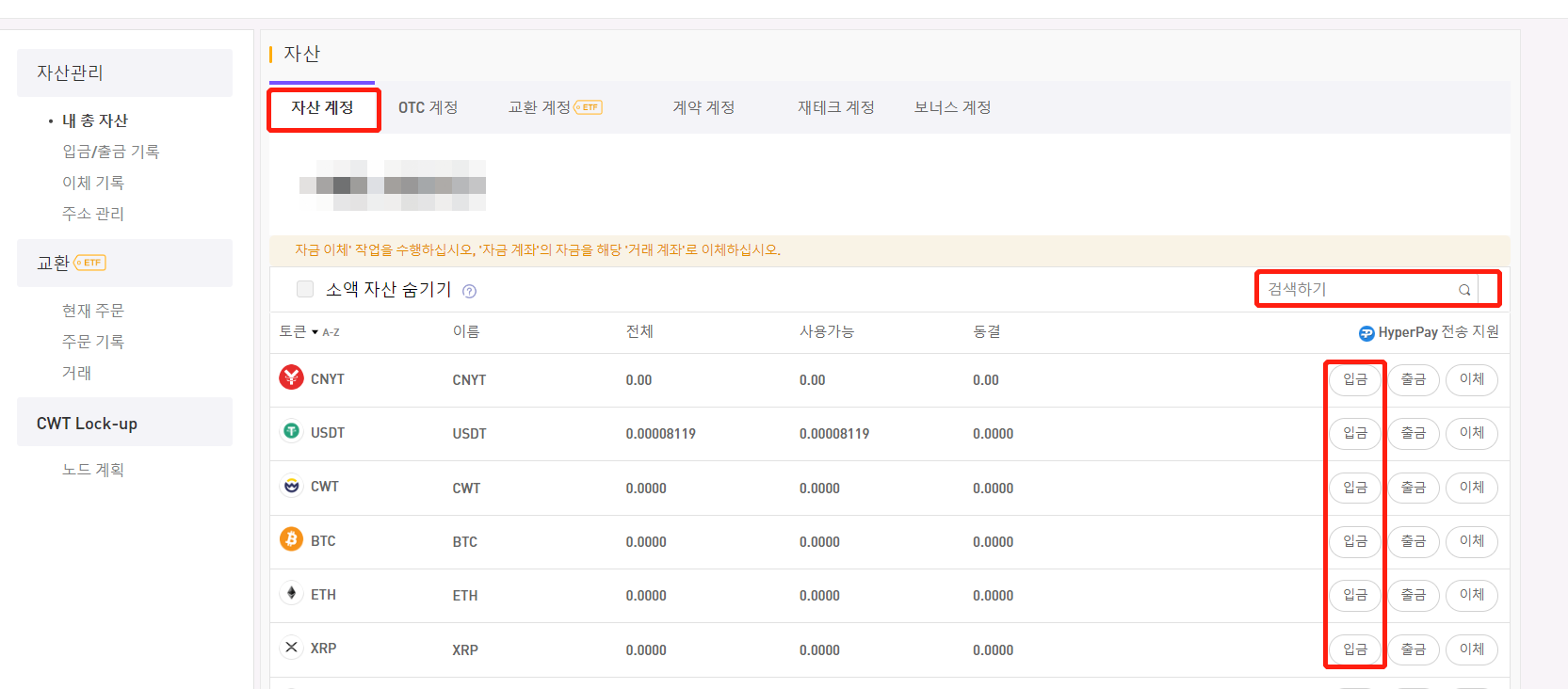Transfer BTC with 이체 button

pyautogui.click(x=1472, y=541)
